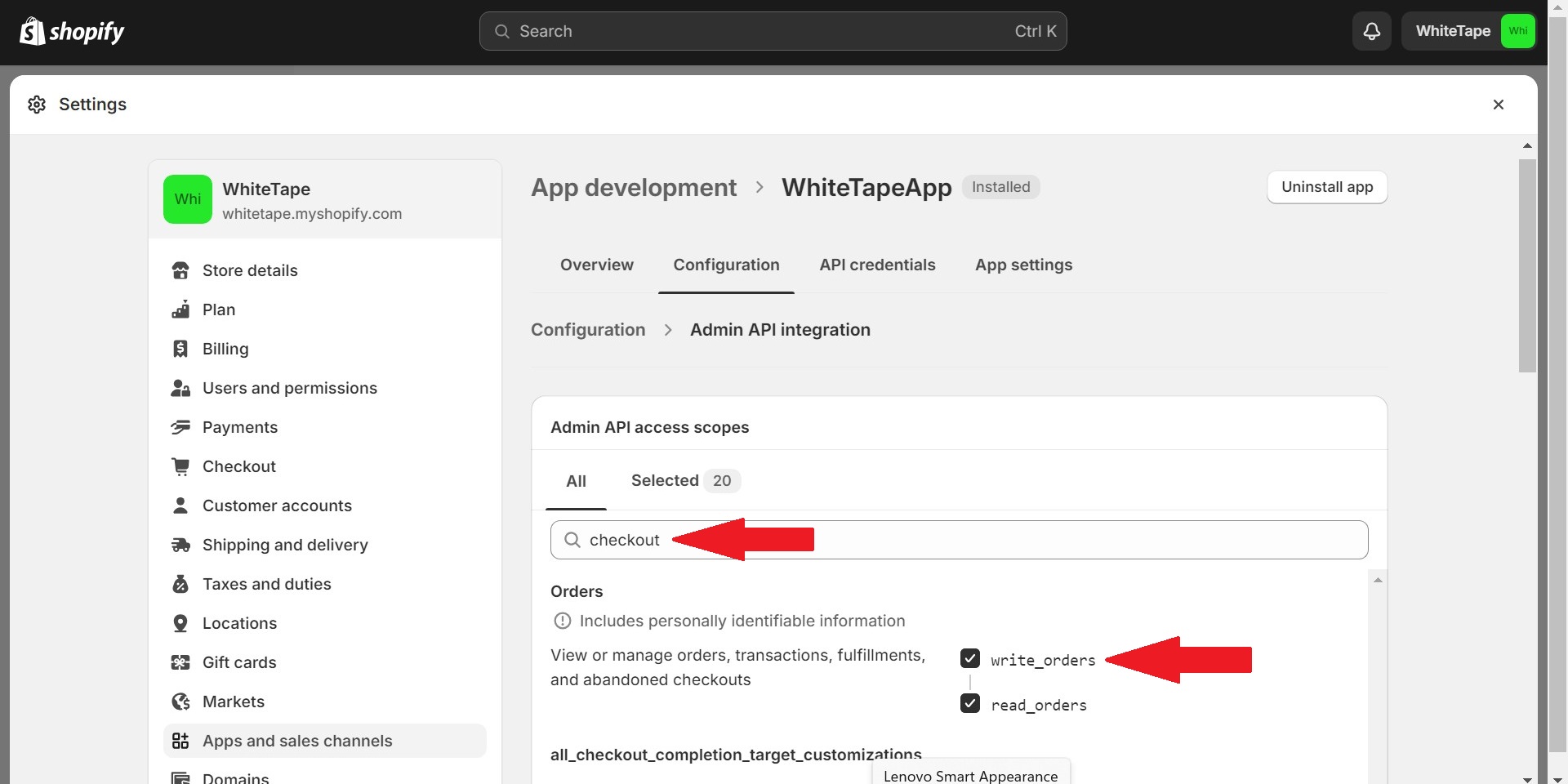Image resolution: width=1568 pixels, height=784 pixels.
Task: Click the scopes list scroll up arrow
Action: click(x=1378, y=580)
